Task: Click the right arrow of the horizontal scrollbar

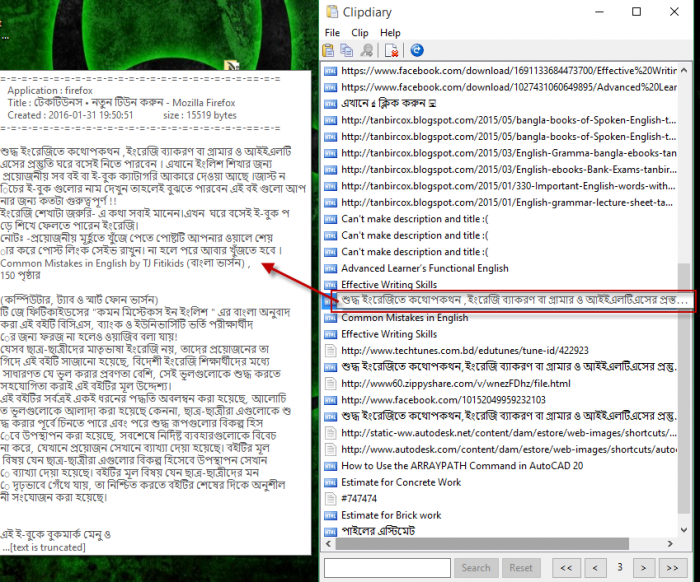Action: [670, 544]
